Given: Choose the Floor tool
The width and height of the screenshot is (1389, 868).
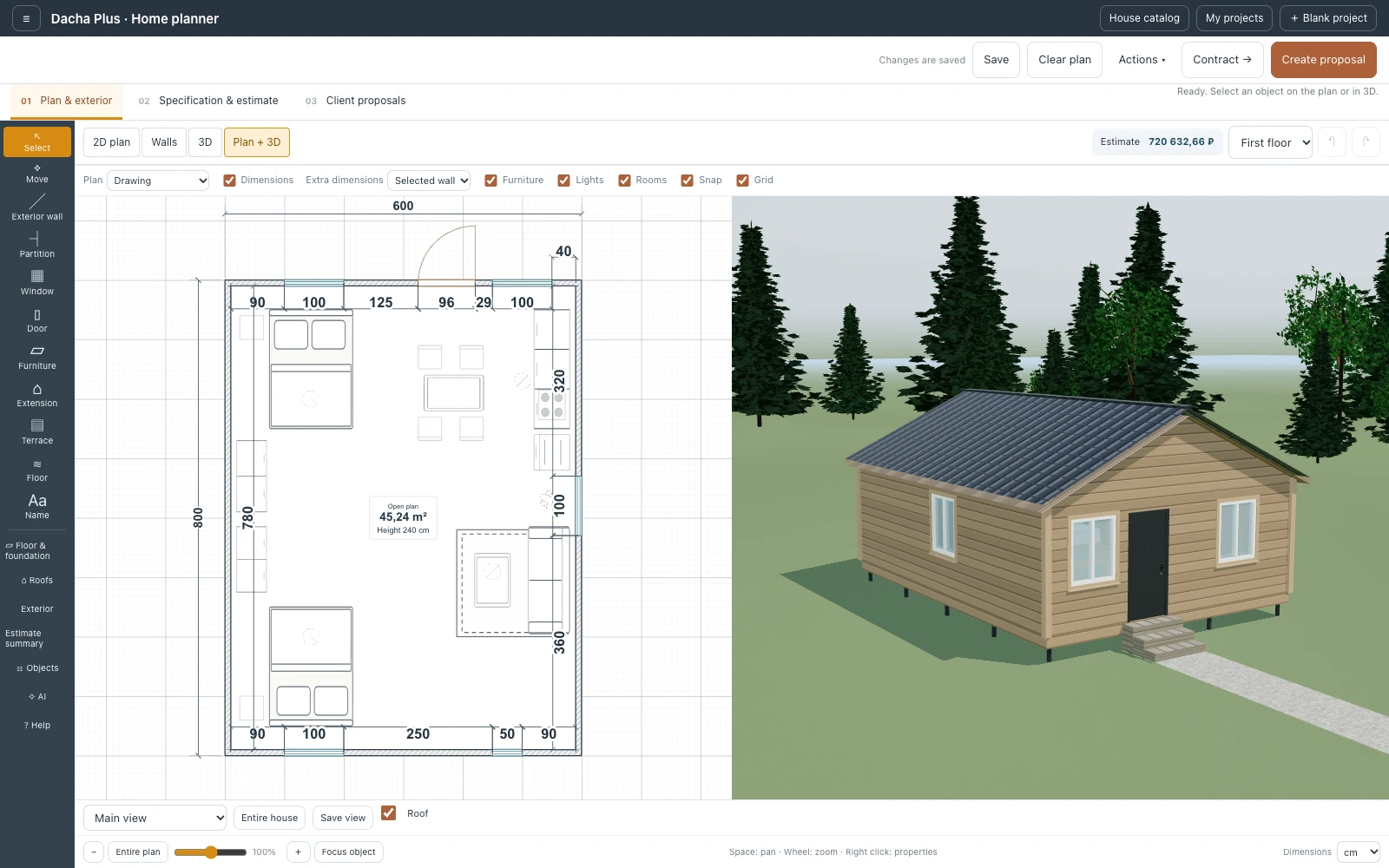Looking at the screenshot, I should (37, 469).
